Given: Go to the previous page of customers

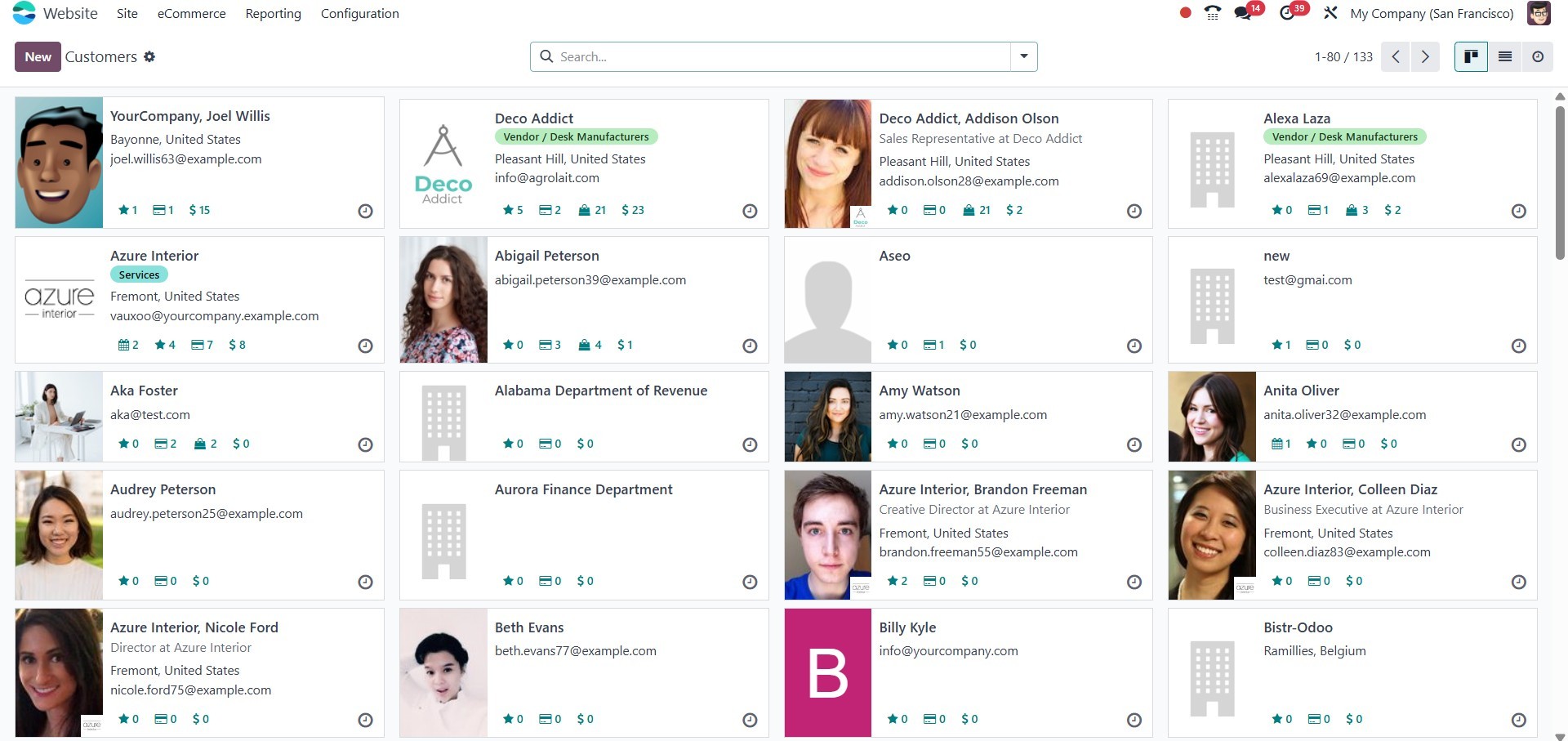Looking at the screenshot, I should (1396, 56).
